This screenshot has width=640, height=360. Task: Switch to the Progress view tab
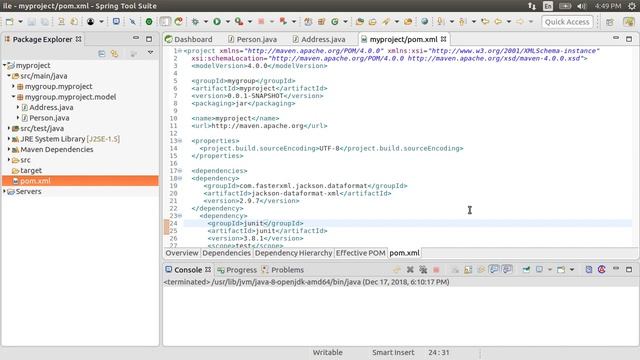pos(237,270)
